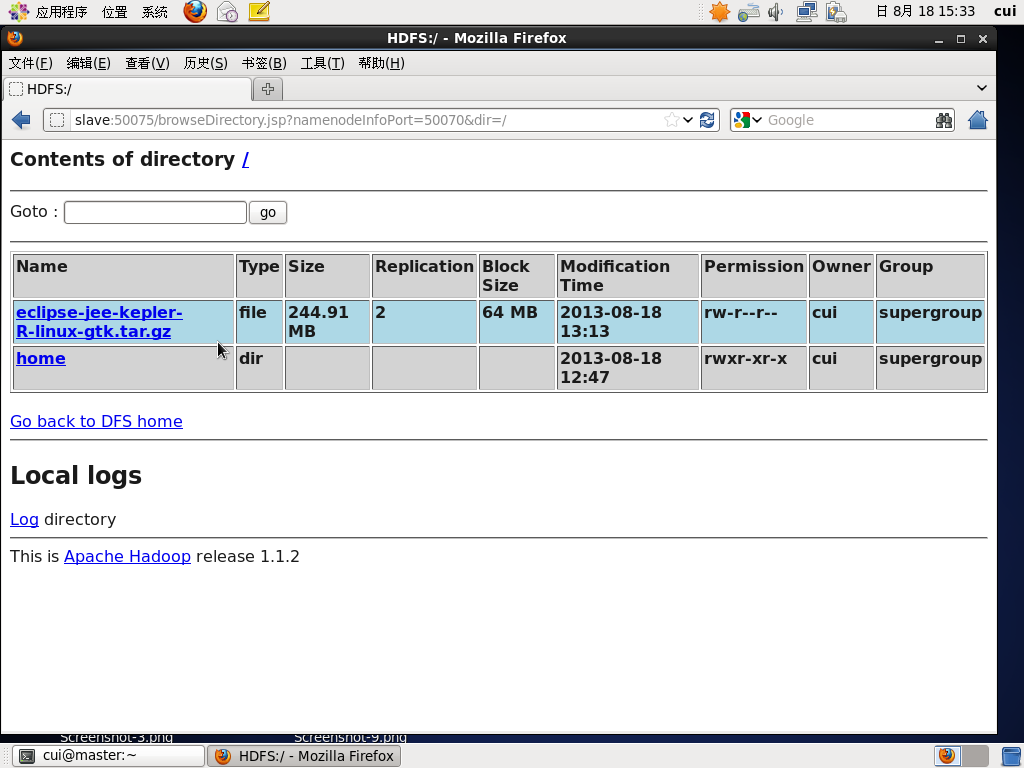Viewport: 1024px width, 768px height.
Task: Open the 应用程序 panel menu
Action: coord(61,12)
